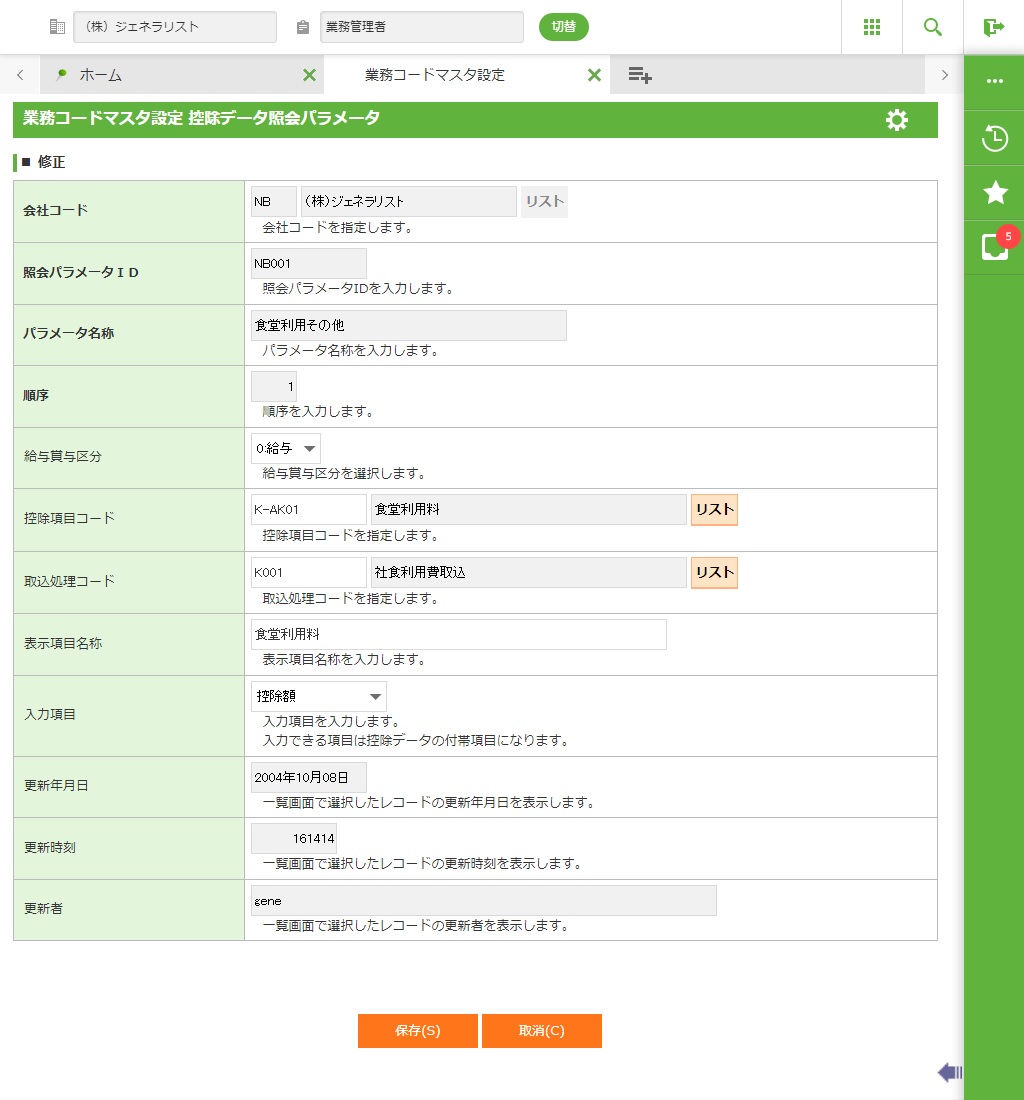Click the 表示項目名称 text field
The image size is (1024, 1100).
[x=458, y=634]
